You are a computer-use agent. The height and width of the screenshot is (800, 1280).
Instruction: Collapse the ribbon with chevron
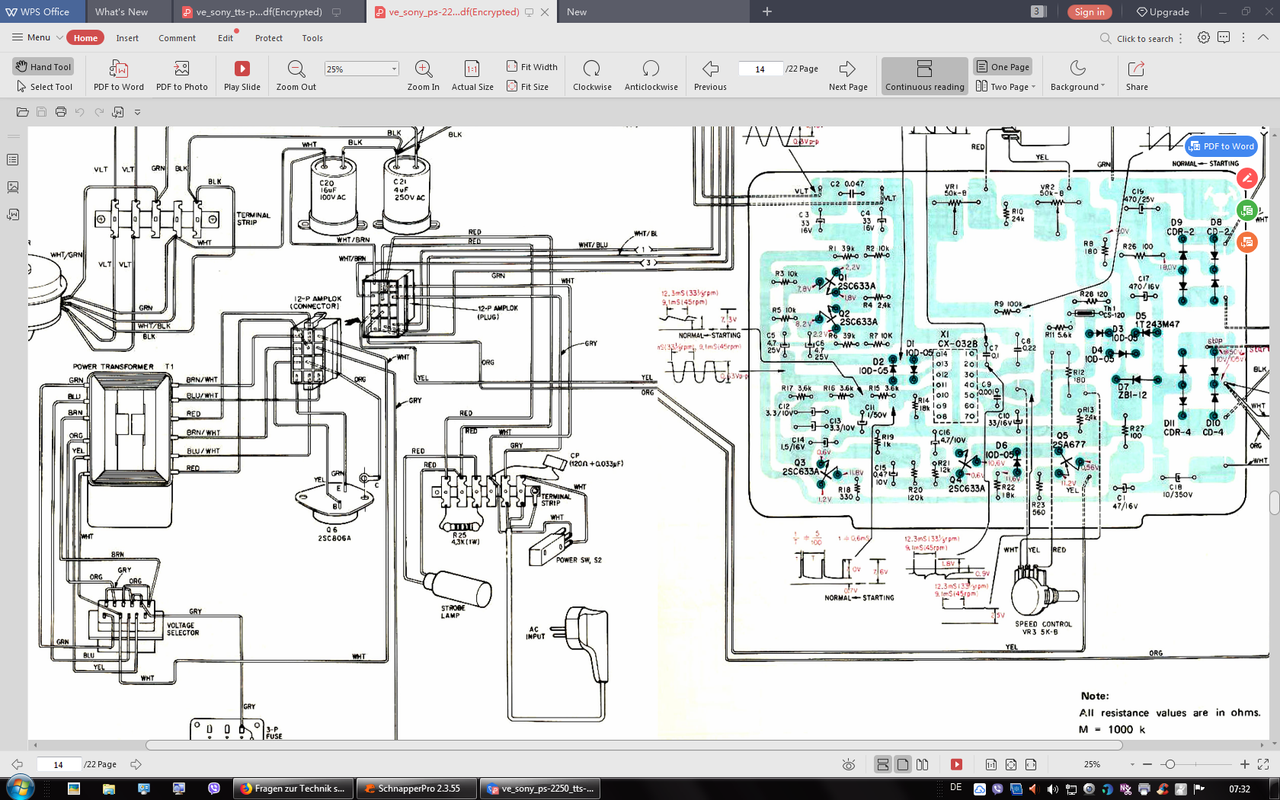[1263, 38]
